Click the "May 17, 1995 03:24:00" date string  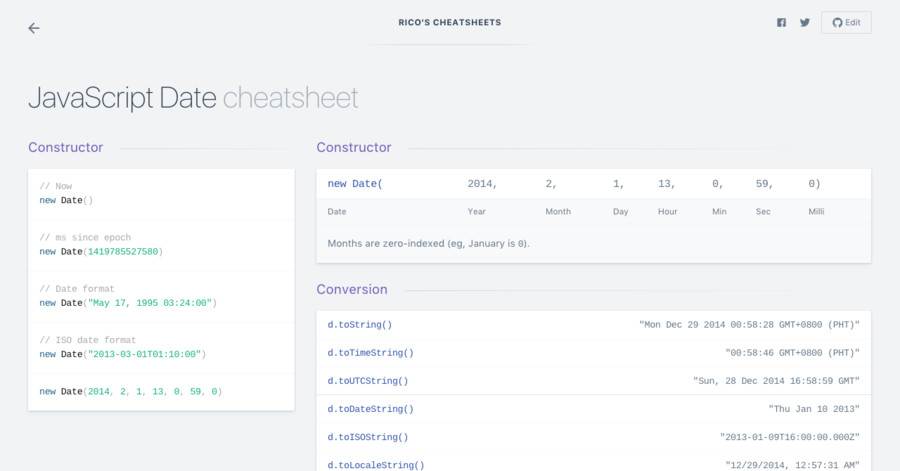pos(150,303)
